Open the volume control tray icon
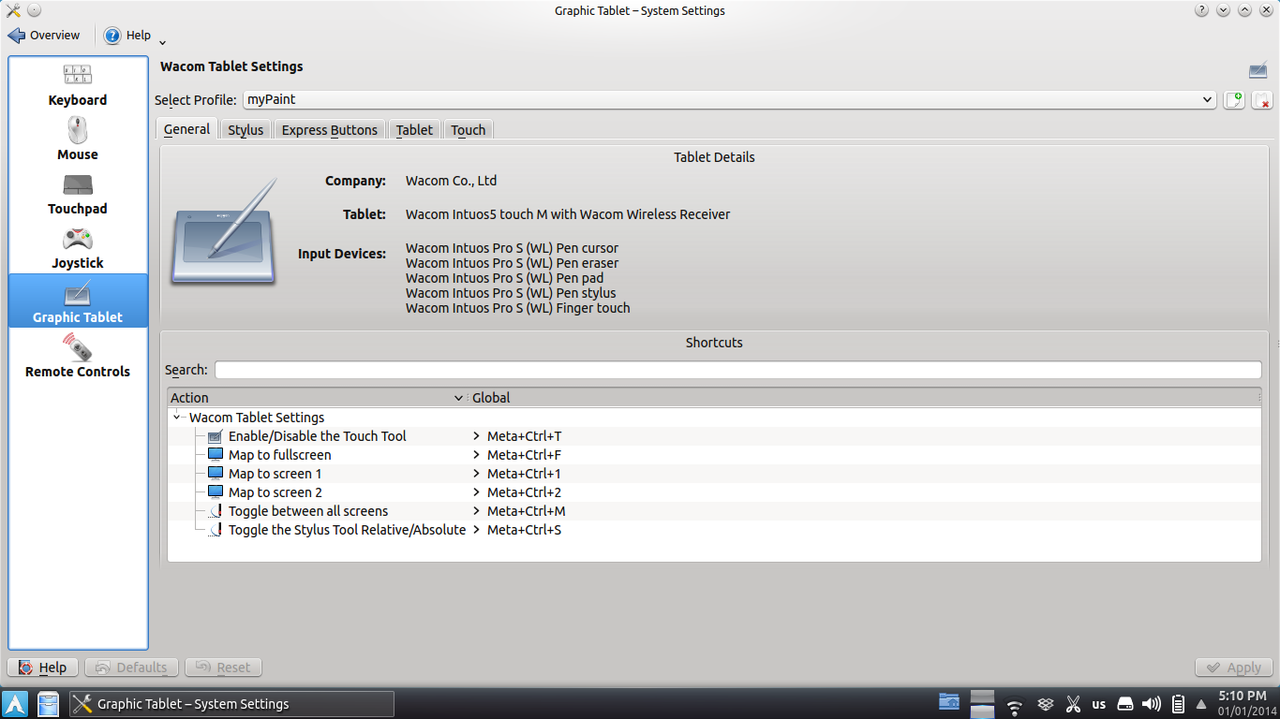 click(1151, 704)
